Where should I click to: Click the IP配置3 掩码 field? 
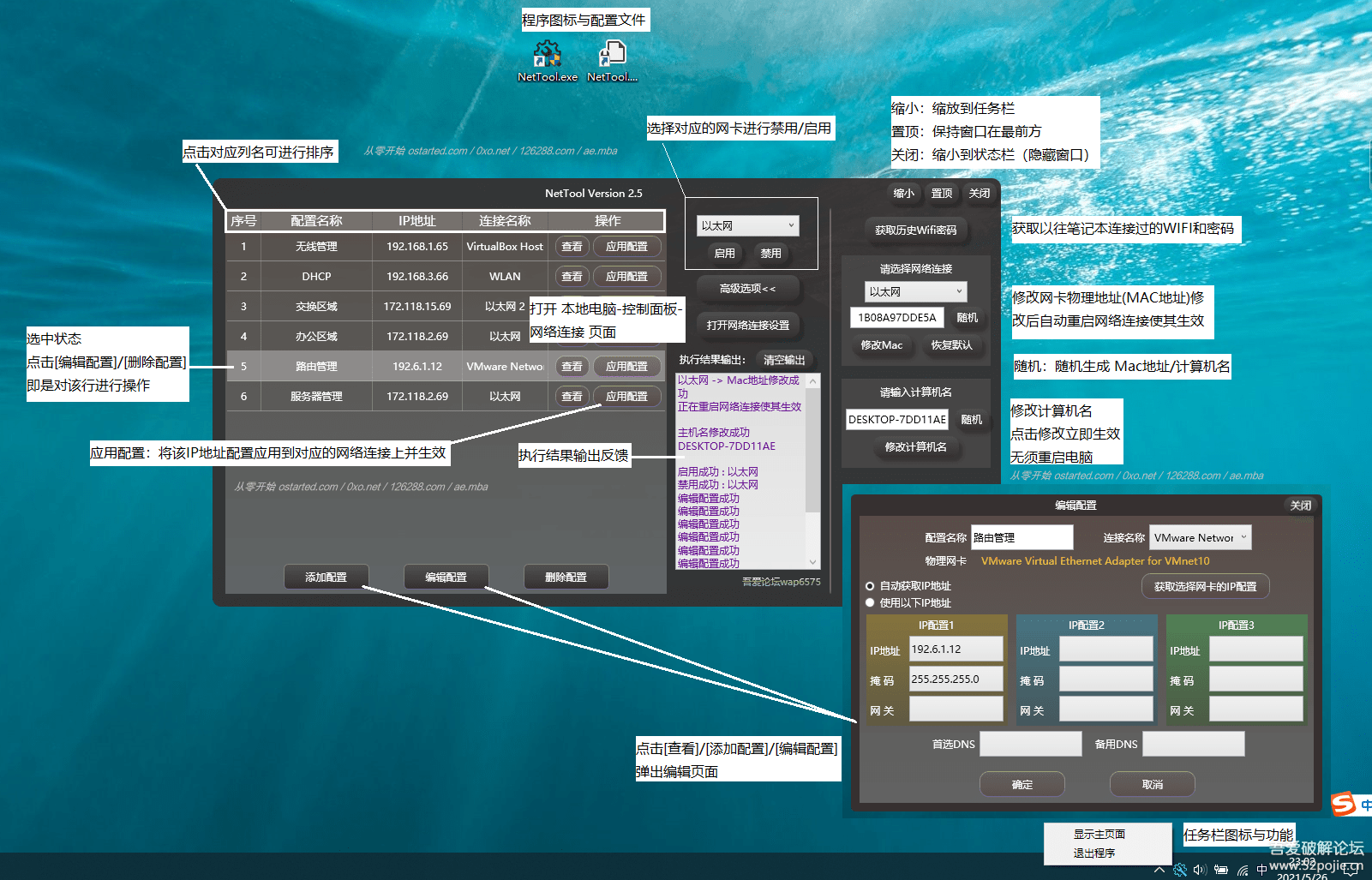(x=1255, y=679)
